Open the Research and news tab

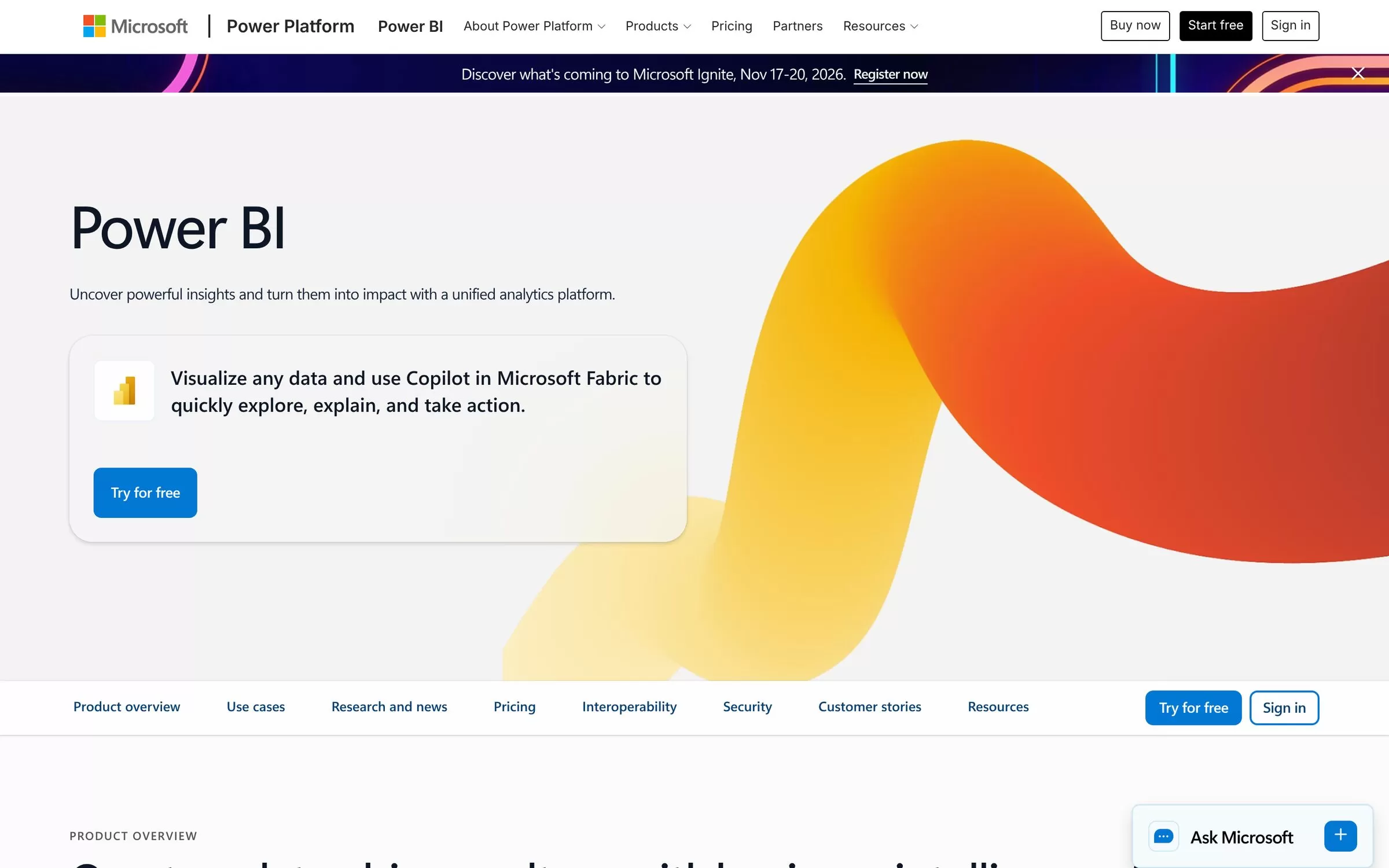389,707
